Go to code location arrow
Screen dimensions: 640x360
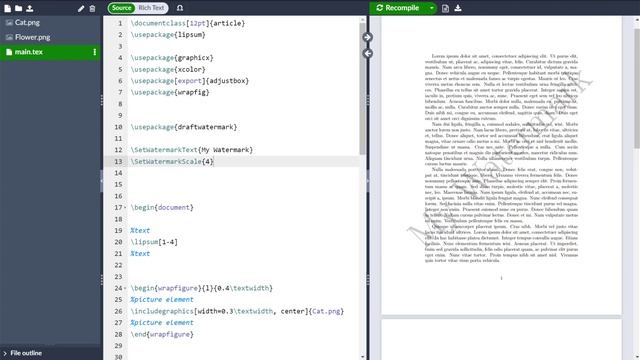(x=367, y=53)
